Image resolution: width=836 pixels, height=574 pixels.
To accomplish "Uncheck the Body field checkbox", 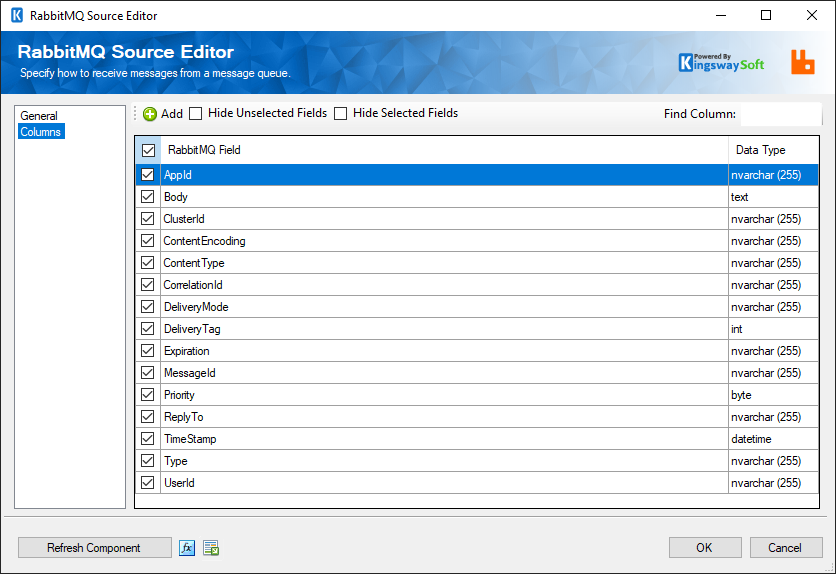I will (148, 197).
